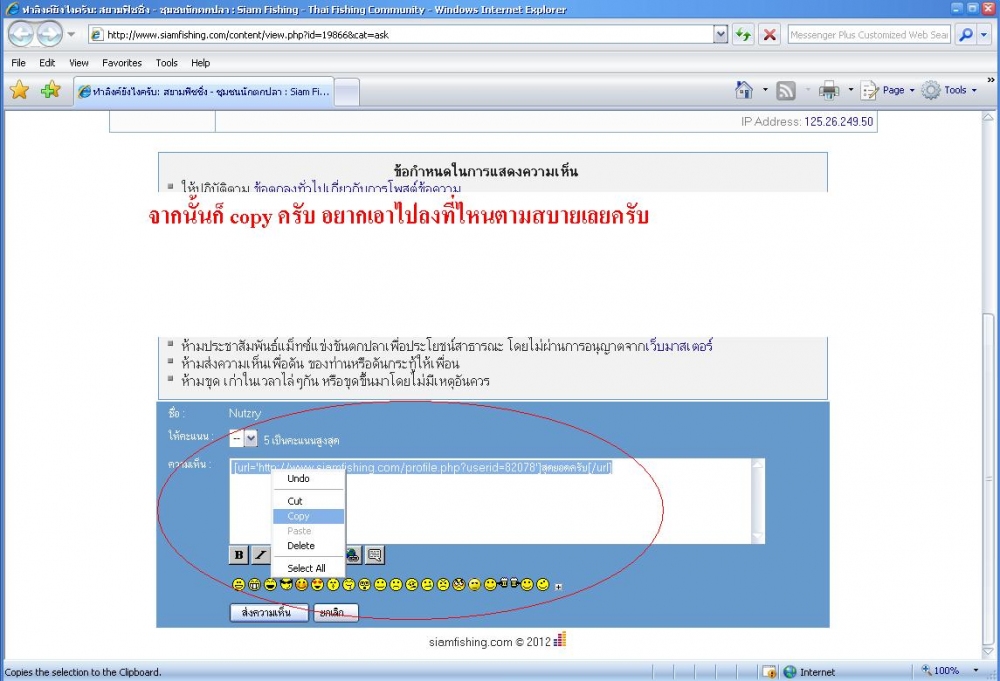Click the insert link globe icon
Viewport: 1000px width, 681px height.
[353, 555]
